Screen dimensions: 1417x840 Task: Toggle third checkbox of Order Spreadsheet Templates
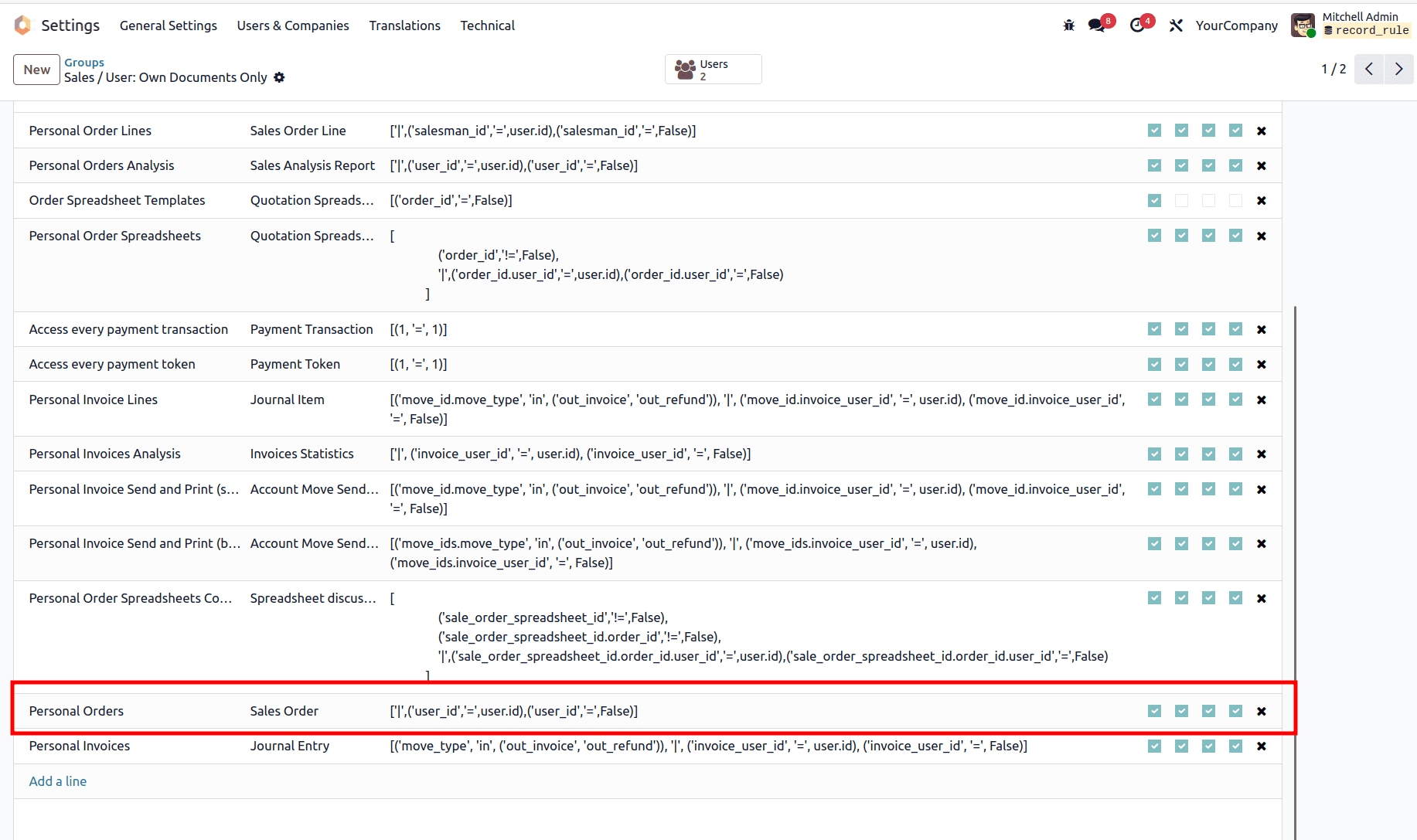click(x=1208, y=200)
